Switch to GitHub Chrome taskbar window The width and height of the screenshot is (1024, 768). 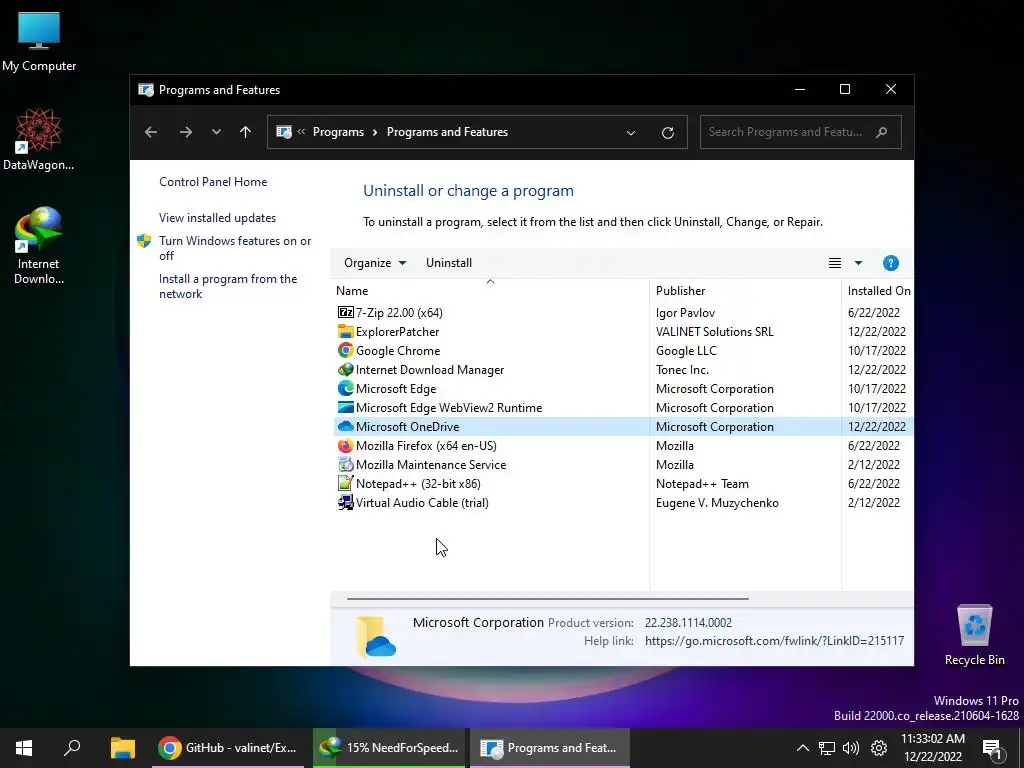(228, 748)
